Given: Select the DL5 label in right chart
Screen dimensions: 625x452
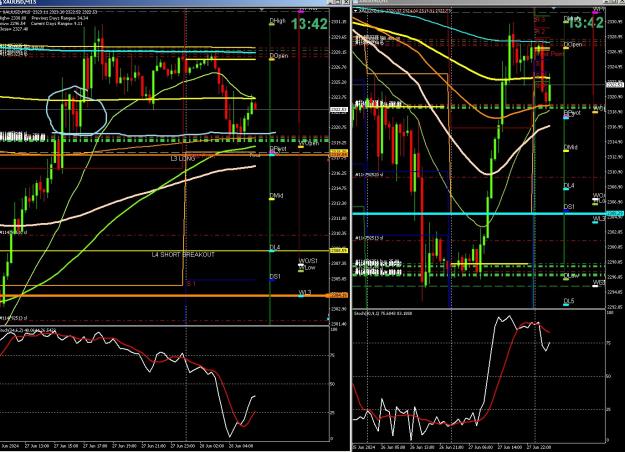Looking at the screenshot, I should (x=569, y=301).
